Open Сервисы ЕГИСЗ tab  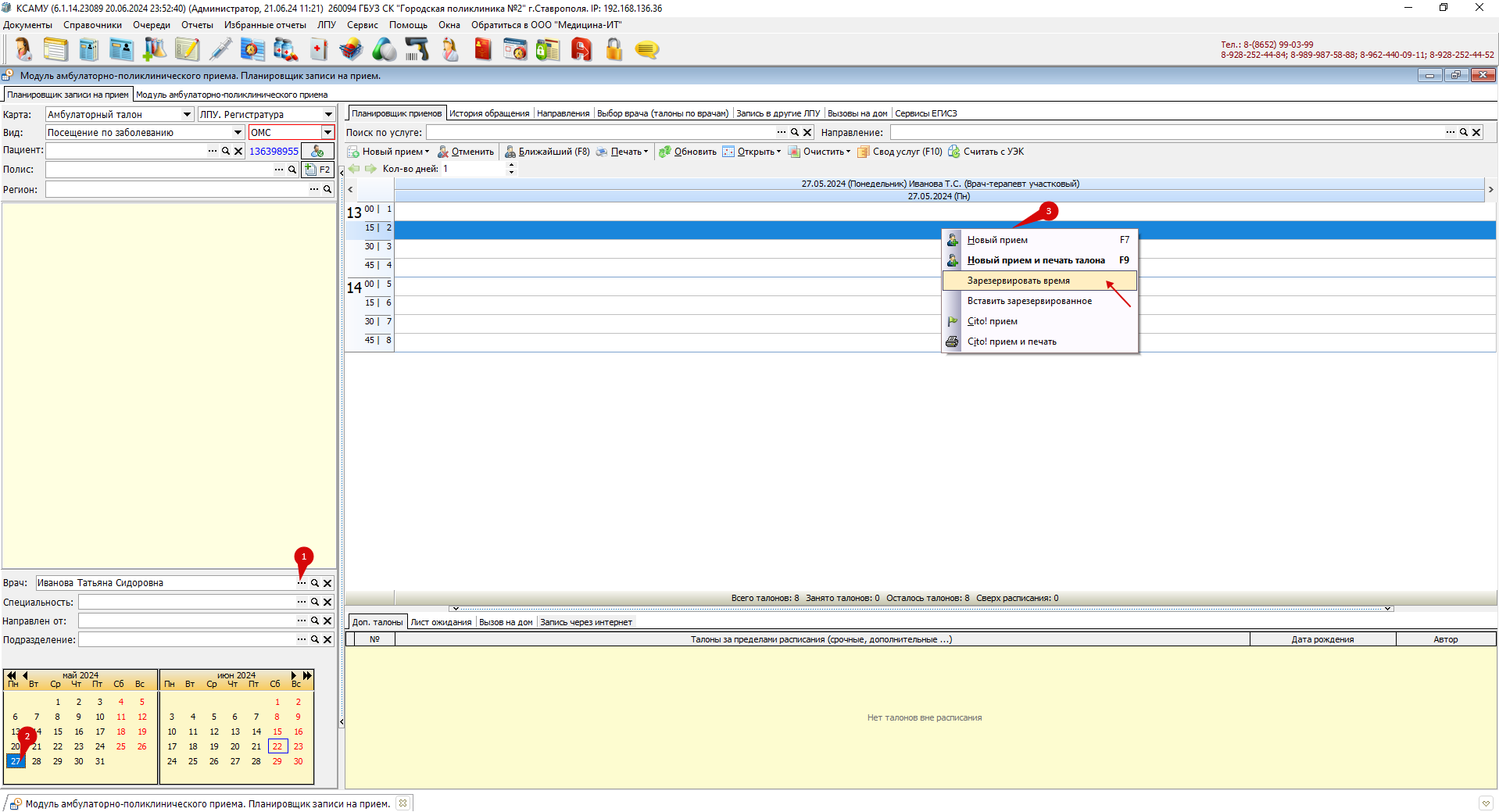[925, 113]
